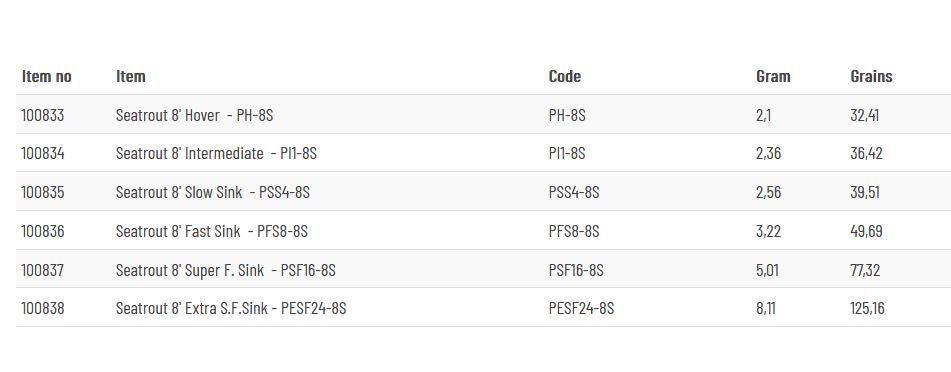Select Seatrout 8' Intermediate - PI1-8S item
Image resolution: width=951 pixels, height=372 pixels.
tap(217, 153)
